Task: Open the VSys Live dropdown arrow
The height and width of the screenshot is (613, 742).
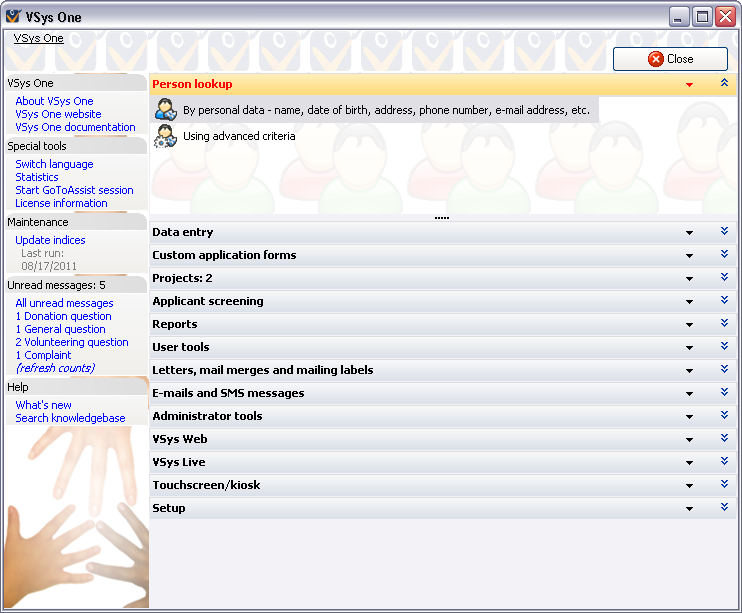Action: click(689, 463)
